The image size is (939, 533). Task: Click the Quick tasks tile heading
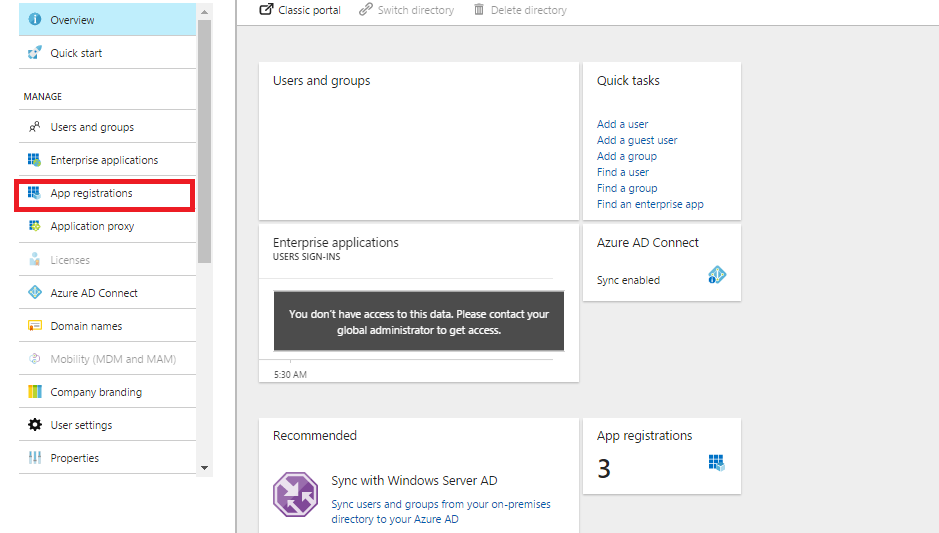(x=628, y=81)
